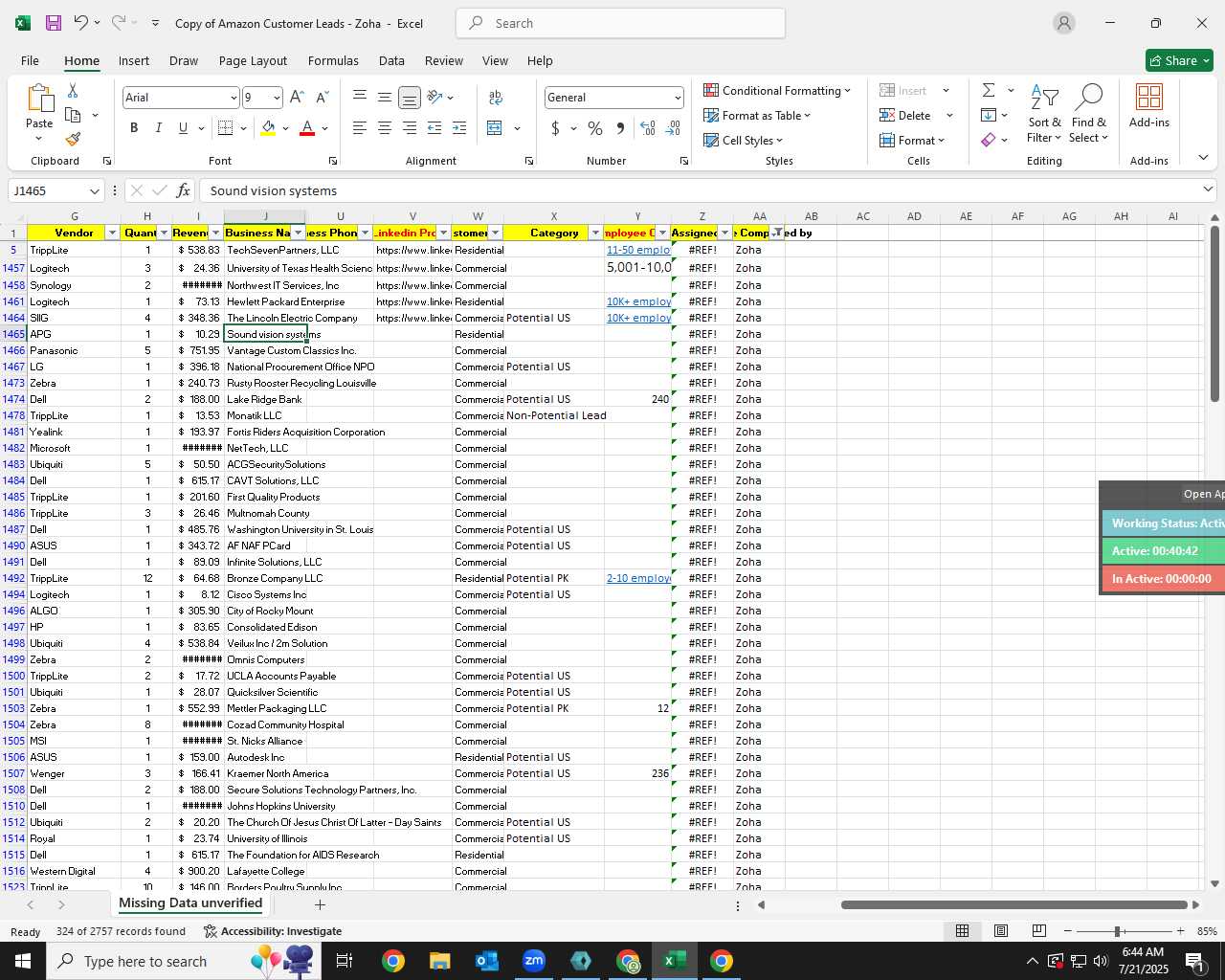Click the AutoSum sigma icon
This screenshot has height=980, width=1225.
[989, 90]
